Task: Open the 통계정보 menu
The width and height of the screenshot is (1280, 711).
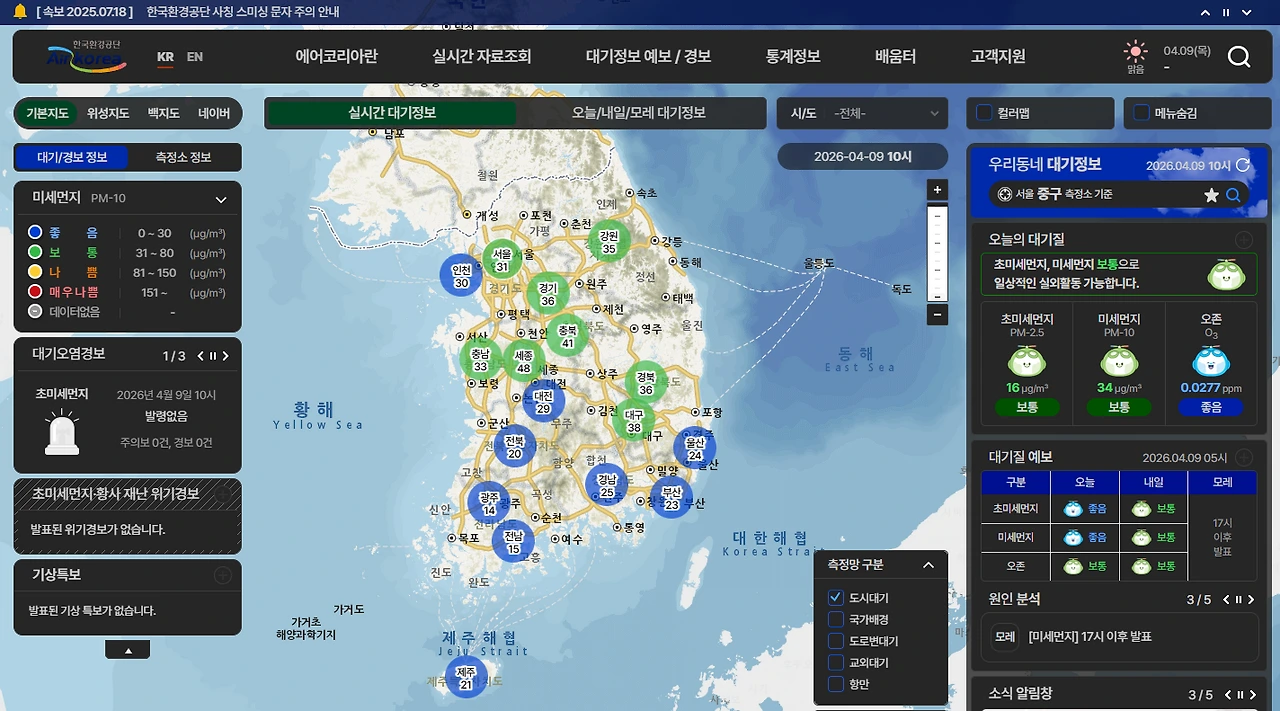Action: coord(792,57)
